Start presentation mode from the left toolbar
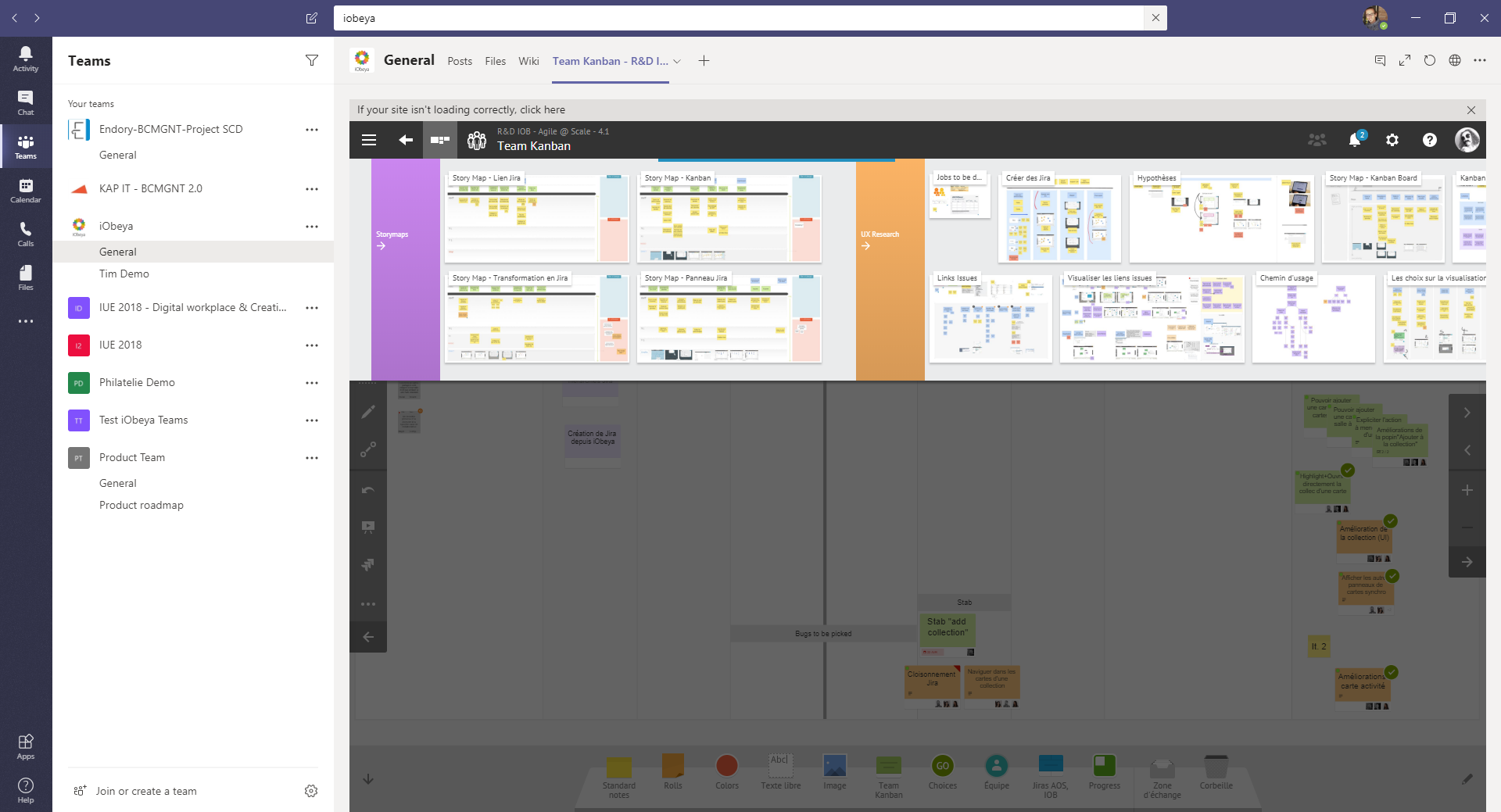Screen dimensions: 1501x812 click(368, 525)
